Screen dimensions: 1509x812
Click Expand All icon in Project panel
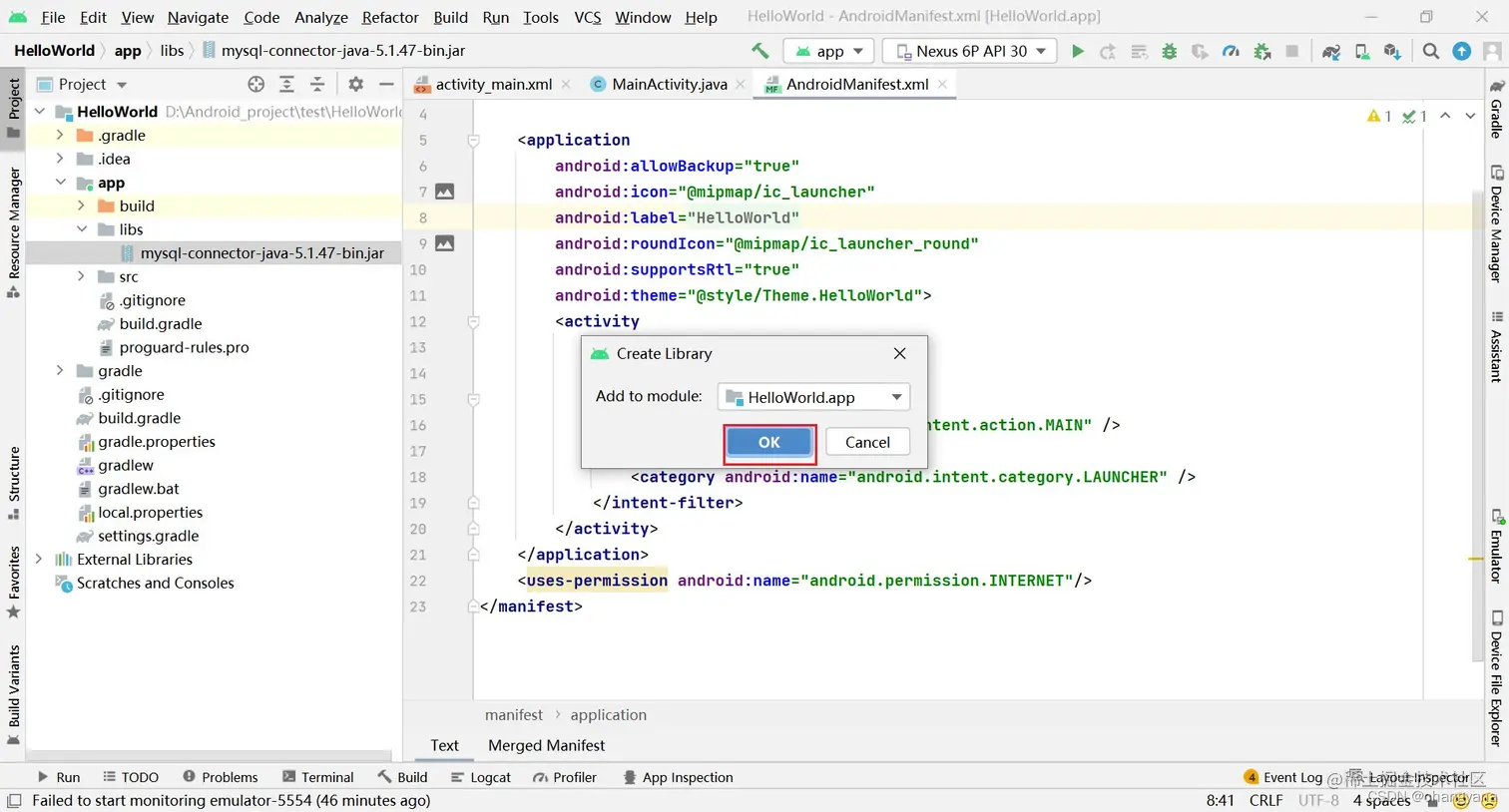coord(286,85)
